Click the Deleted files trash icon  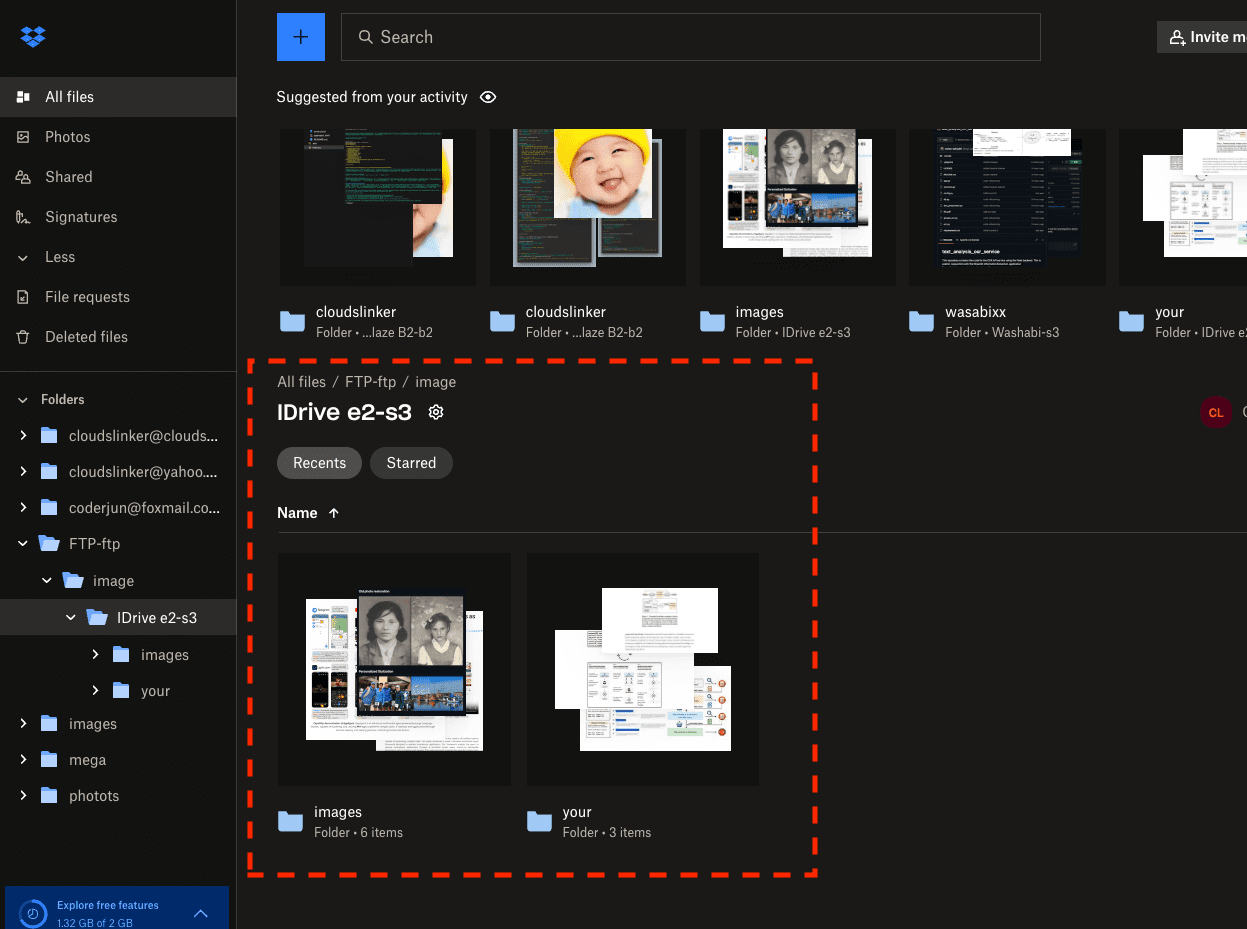23,337
